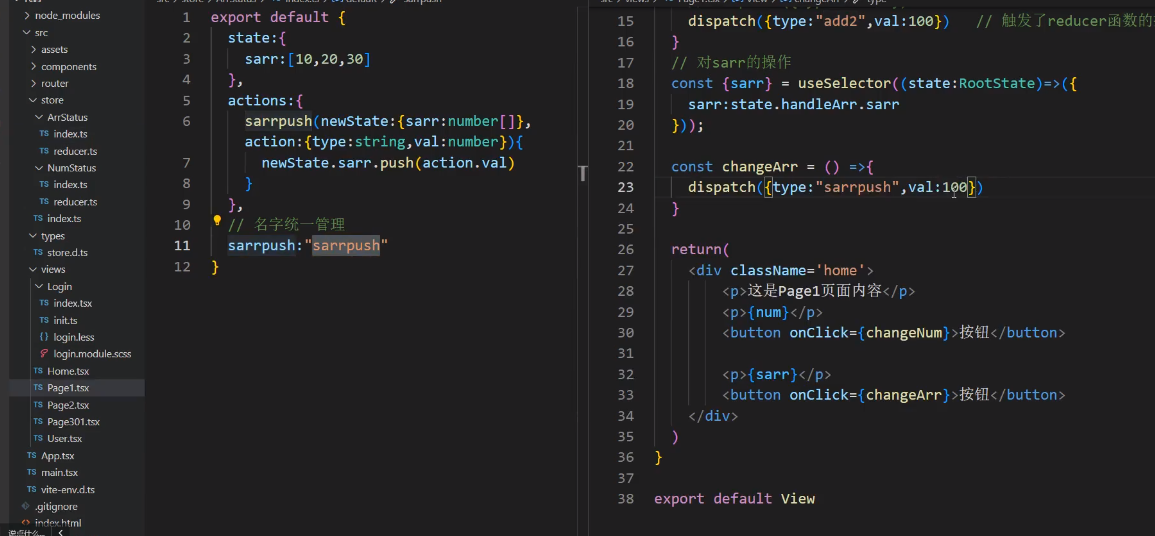1155x536 pixels.
Task: Open User.tsx in the explorer
Action: (65, 439)
